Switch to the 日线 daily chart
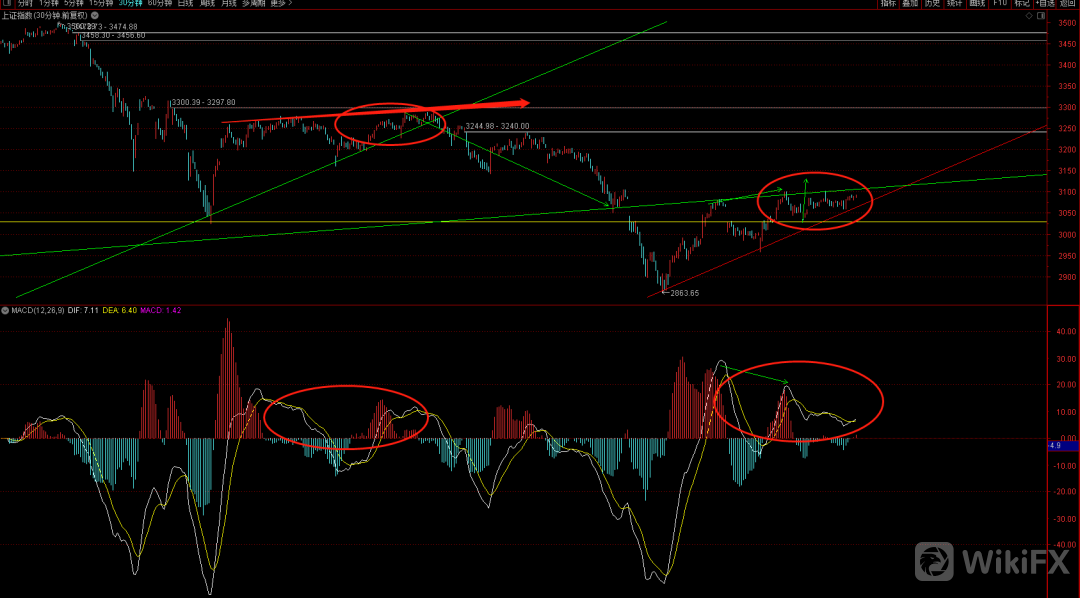The width and height of the screenshot is (1080, 598). click(186, 4)
